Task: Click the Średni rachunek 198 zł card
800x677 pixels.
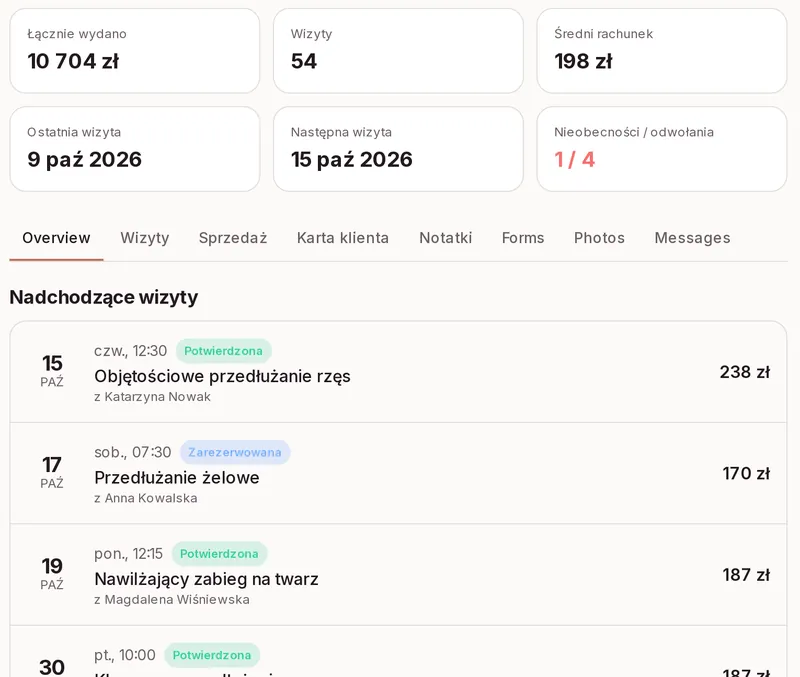Action: [x=662, y=51]
